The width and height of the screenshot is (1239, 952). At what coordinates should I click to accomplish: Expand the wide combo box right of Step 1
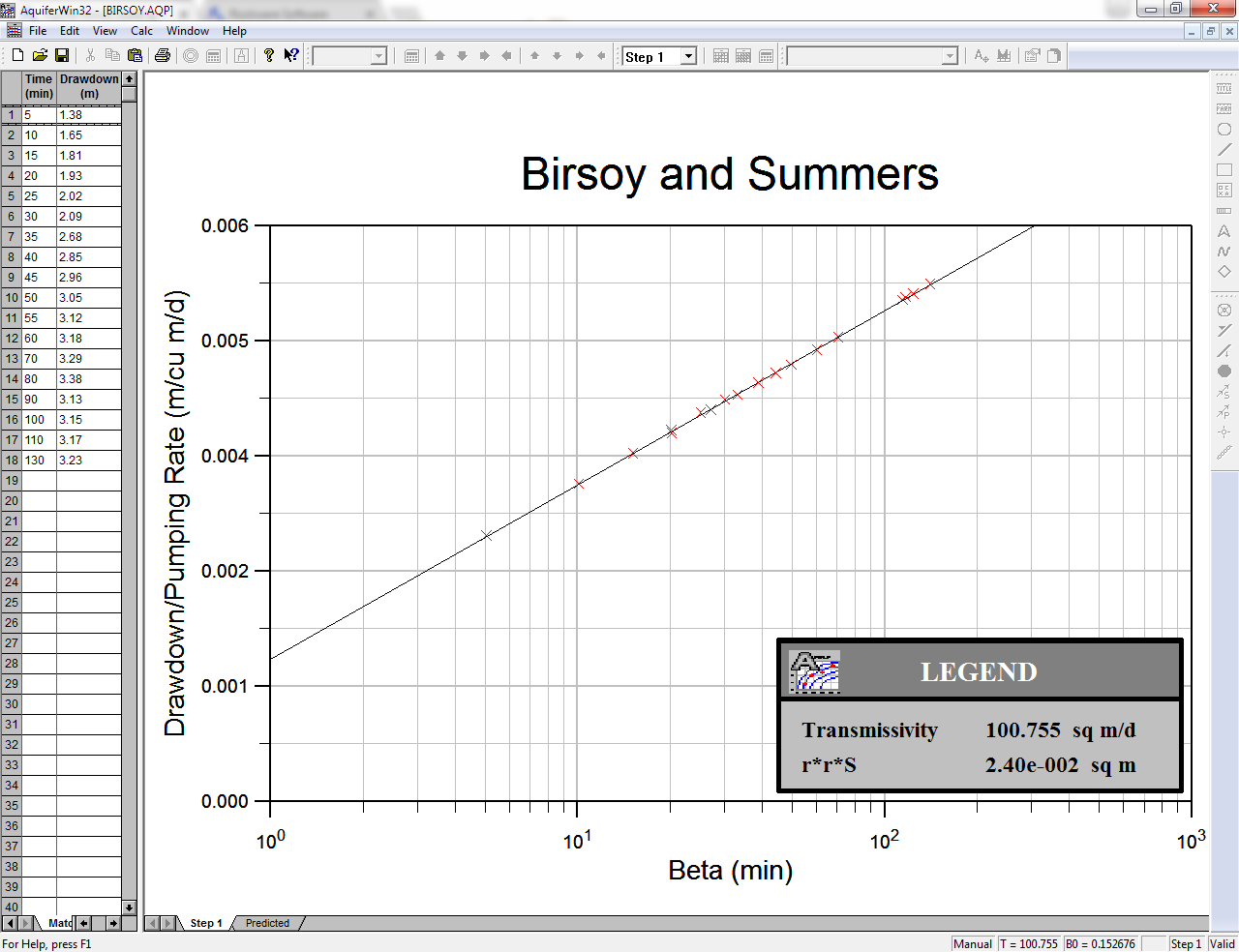950,57
